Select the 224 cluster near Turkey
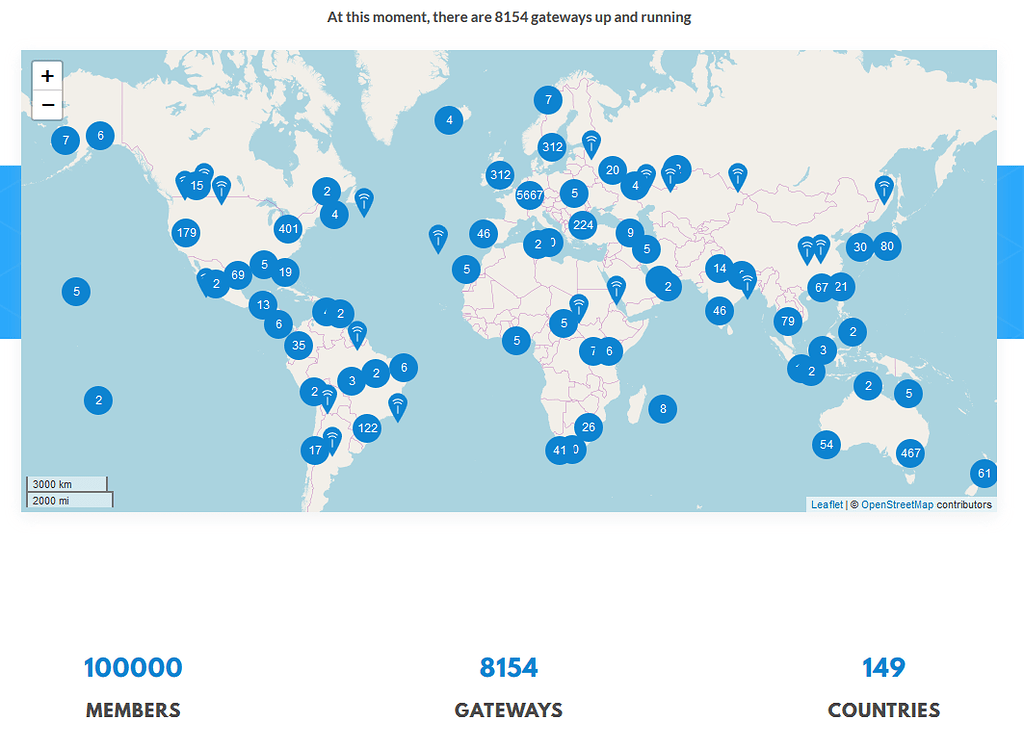 [x=582, y=226]
